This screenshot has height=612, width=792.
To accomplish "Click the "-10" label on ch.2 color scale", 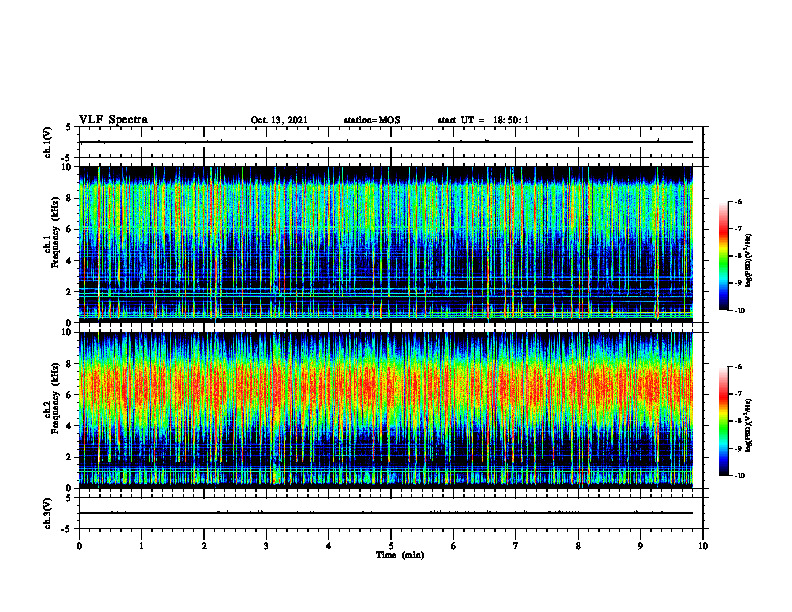I will click(739, 476).
